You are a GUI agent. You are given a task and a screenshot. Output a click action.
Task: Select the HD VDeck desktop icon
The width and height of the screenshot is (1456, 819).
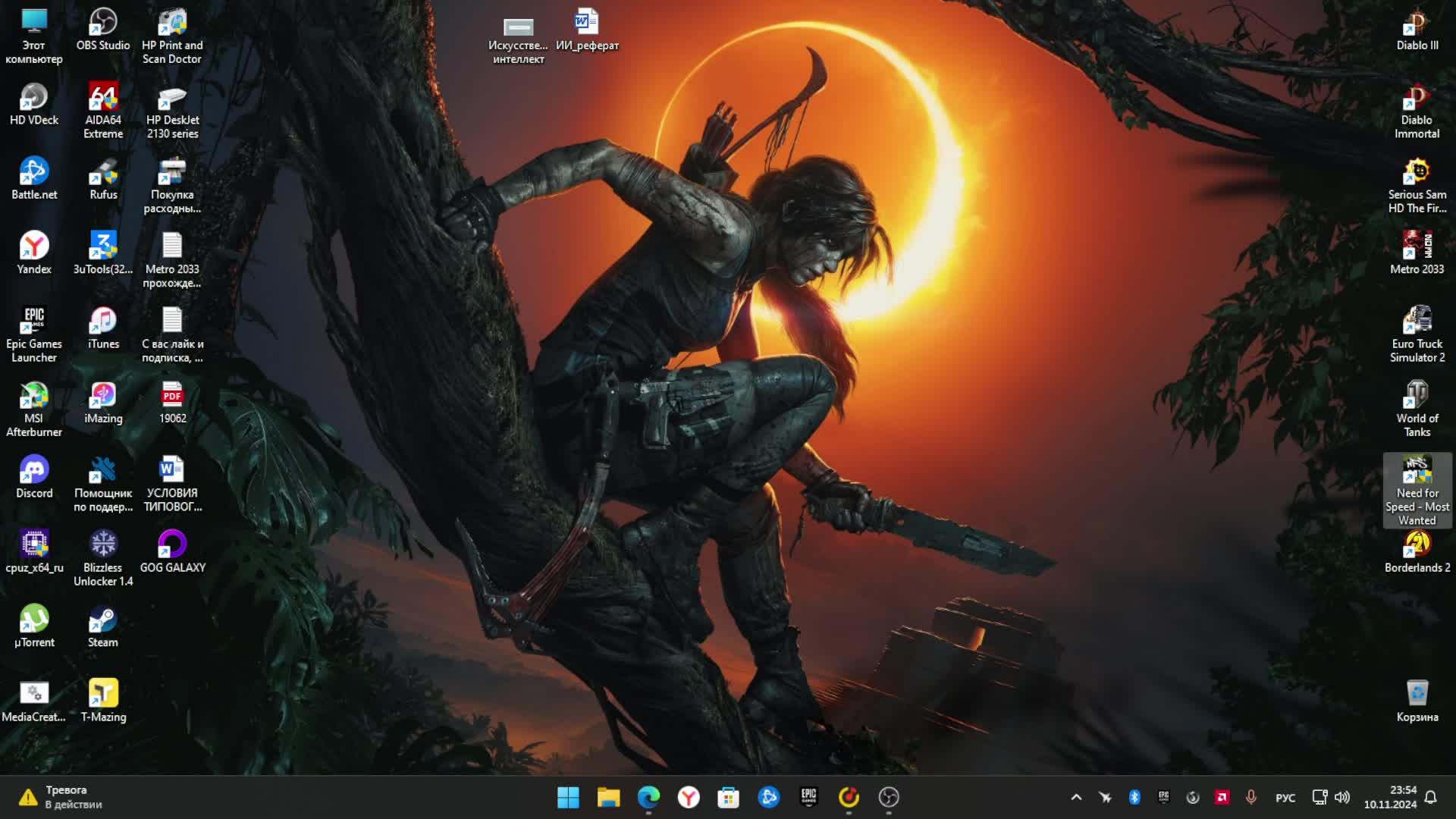tap(33, 105)
